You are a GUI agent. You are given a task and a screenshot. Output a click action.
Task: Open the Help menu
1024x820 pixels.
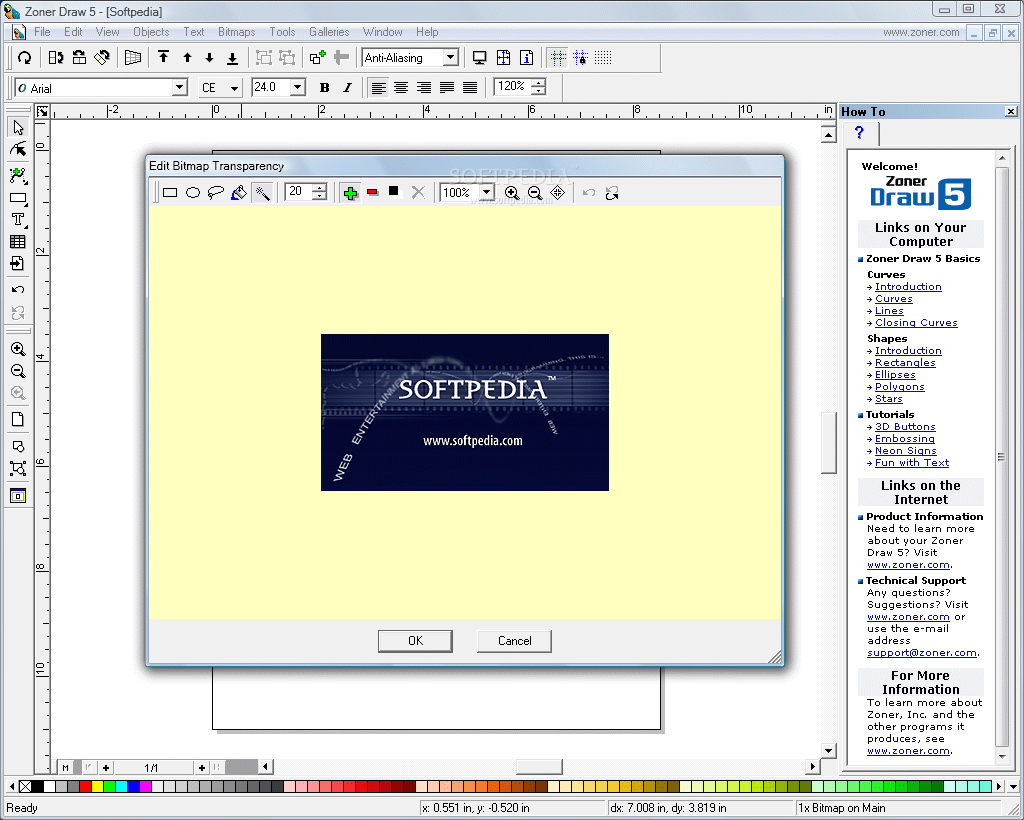427,31
